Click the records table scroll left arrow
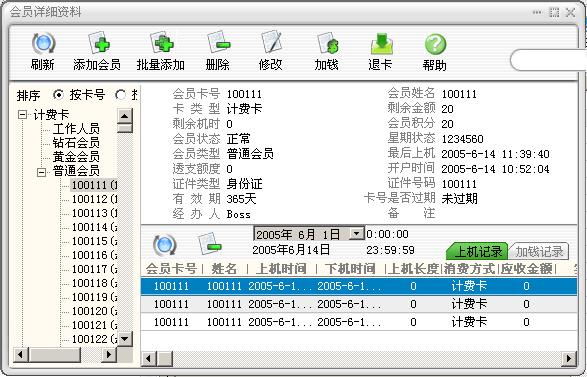Image resolution: width=587 pixels, height=377 pixels. (x=149, y=359)
